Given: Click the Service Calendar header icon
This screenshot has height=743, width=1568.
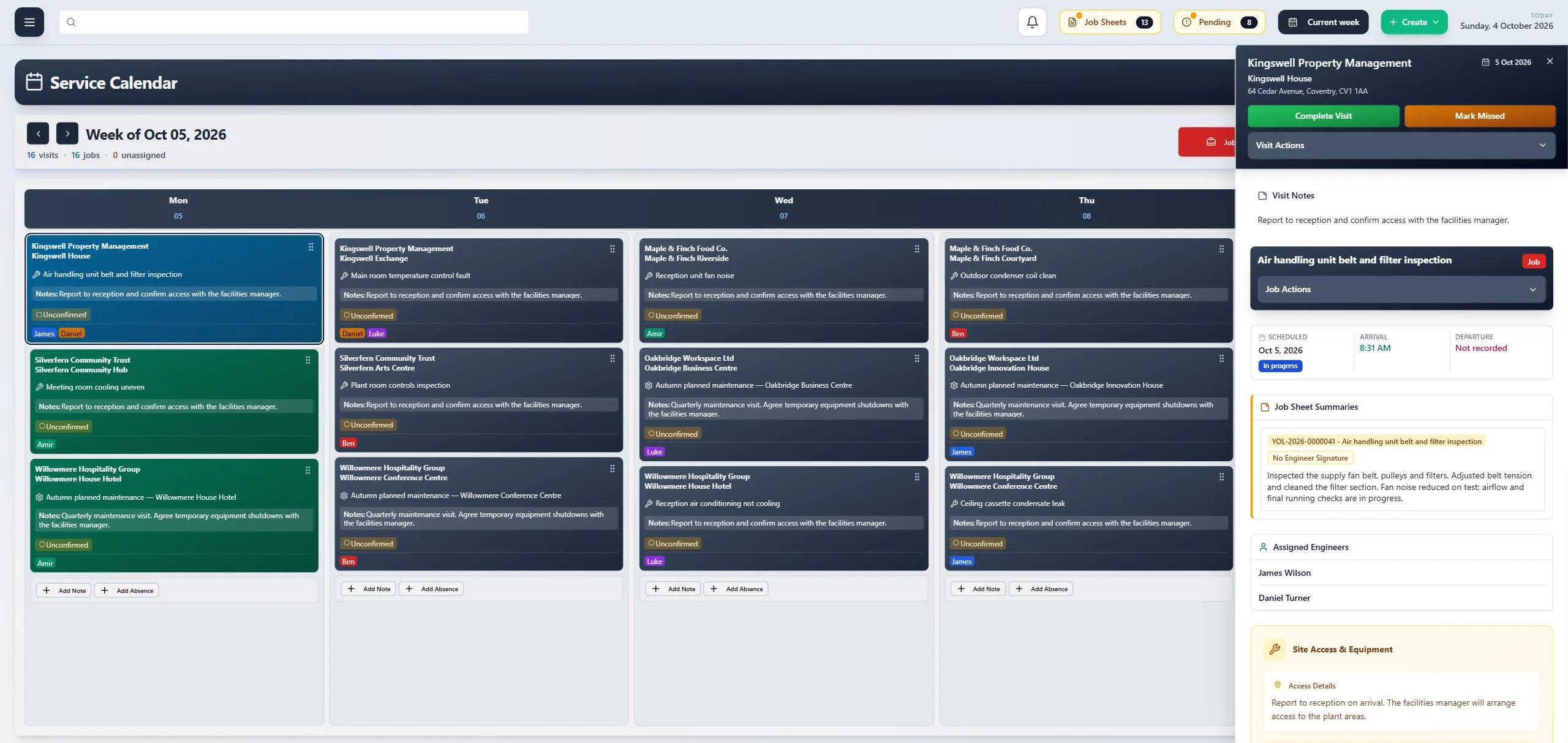Looking at the screenshot, I should [34, 82].
